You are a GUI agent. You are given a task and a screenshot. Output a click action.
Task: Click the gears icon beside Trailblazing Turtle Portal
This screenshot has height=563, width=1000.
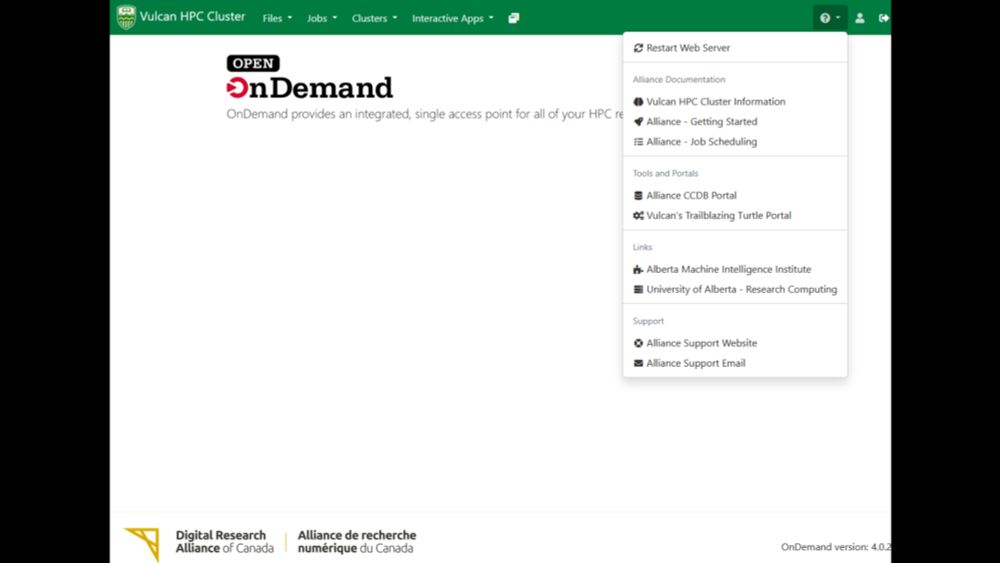click(638, 216)
